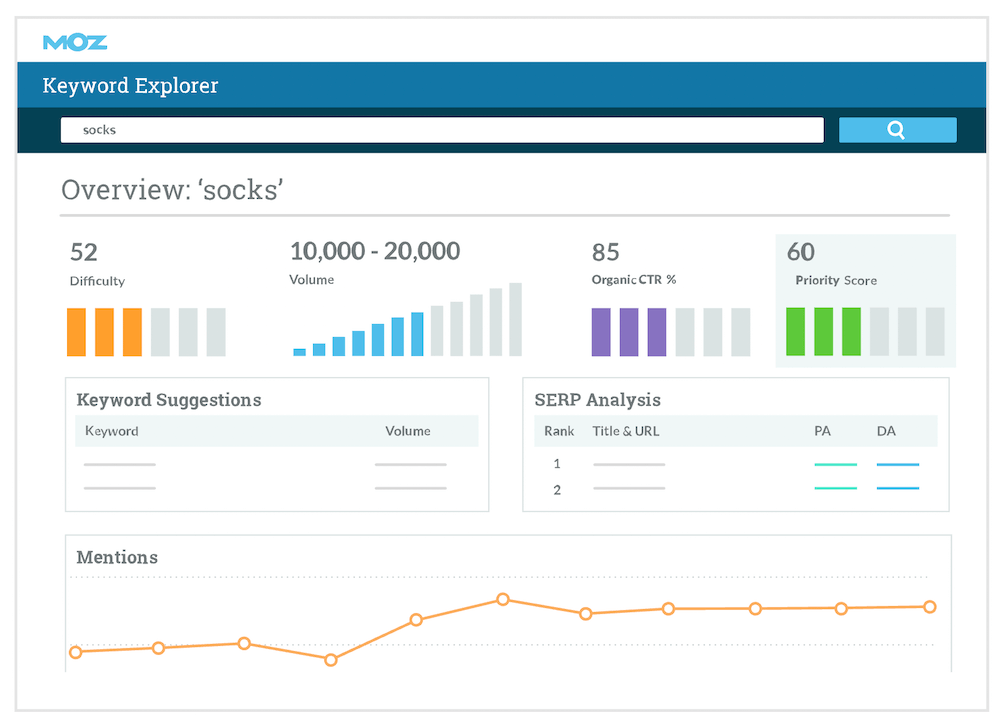Image resolution: width=1000 pixels, height=722 pixels.
Task: Sort Keyword Suggestions by 'Volume' column
Action: coord(408,431)
